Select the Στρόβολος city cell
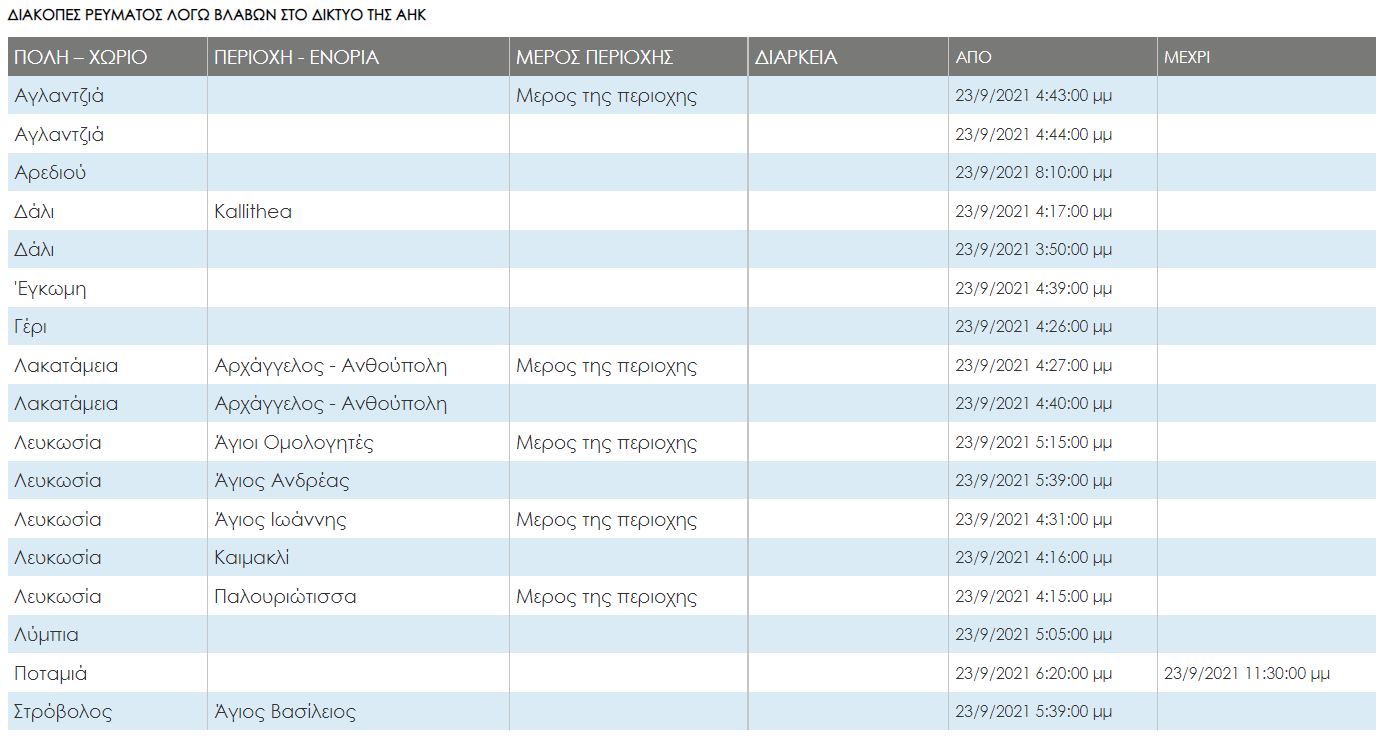Screen dimensions: 1392x744 tap(63, 712)
